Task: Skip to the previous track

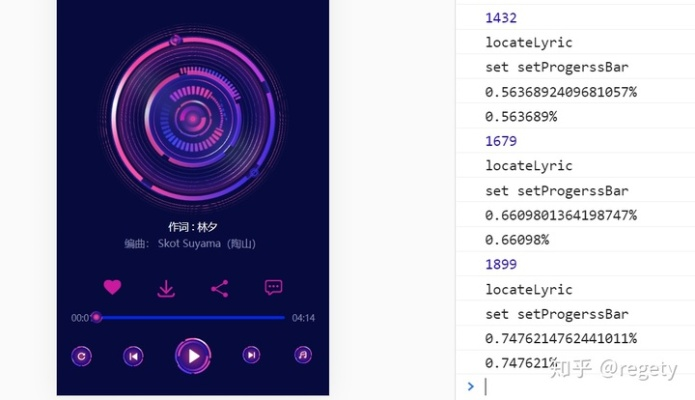Action: [133, 355]
